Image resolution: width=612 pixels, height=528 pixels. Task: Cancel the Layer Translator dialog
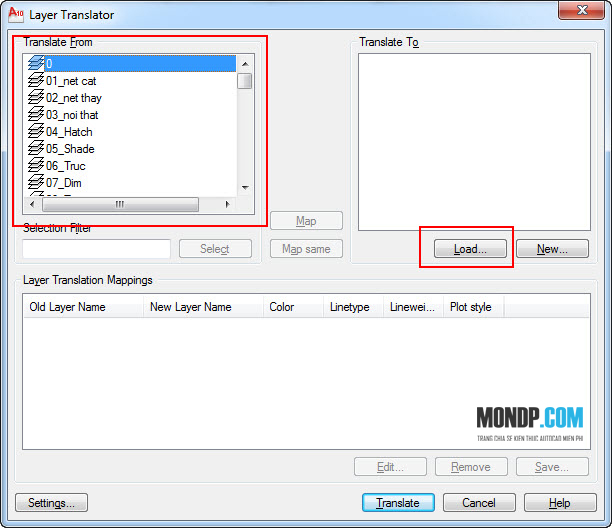click(479, 503)
